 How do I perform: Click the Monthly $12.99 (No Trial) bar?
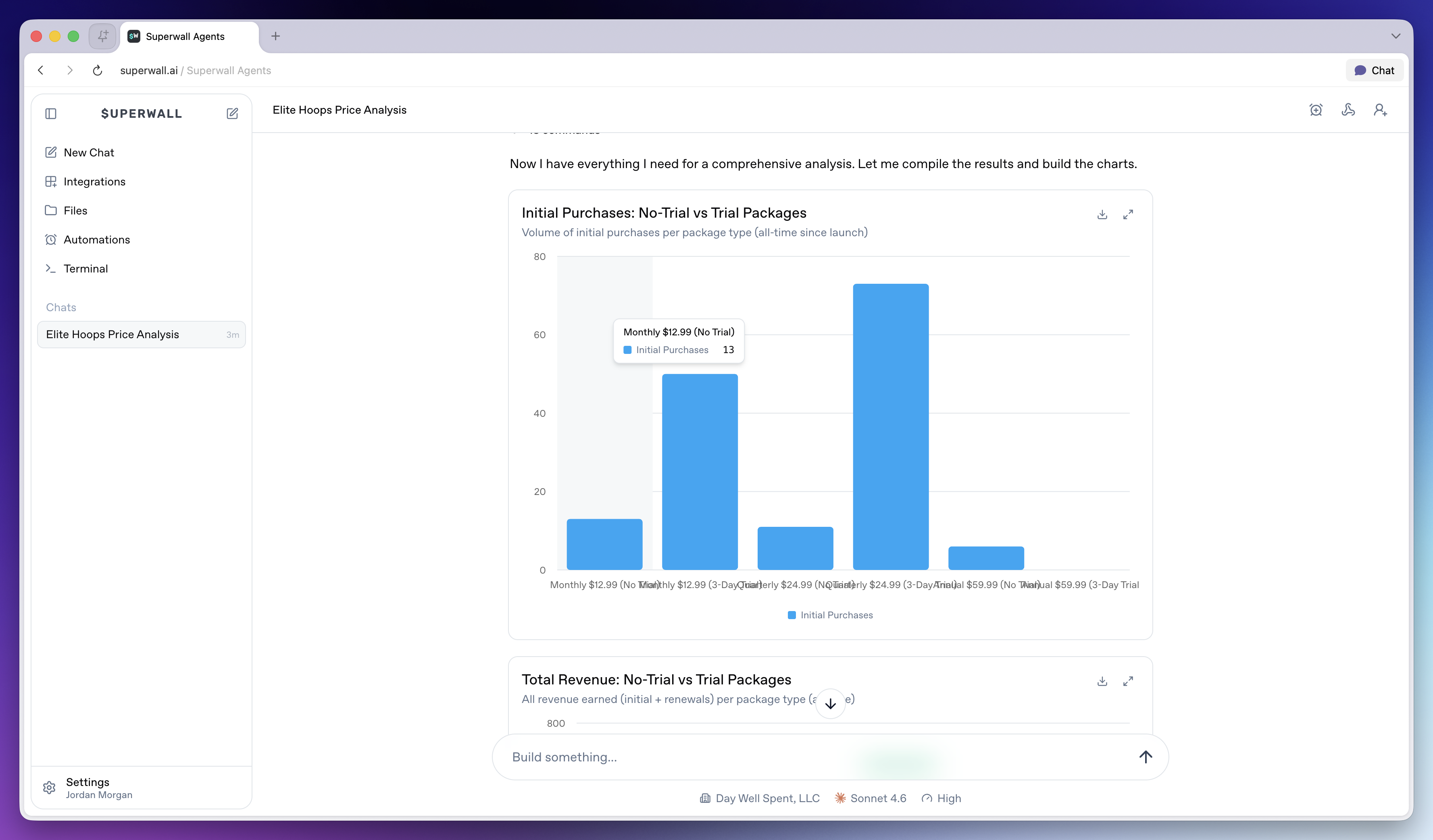coord(604,545)
